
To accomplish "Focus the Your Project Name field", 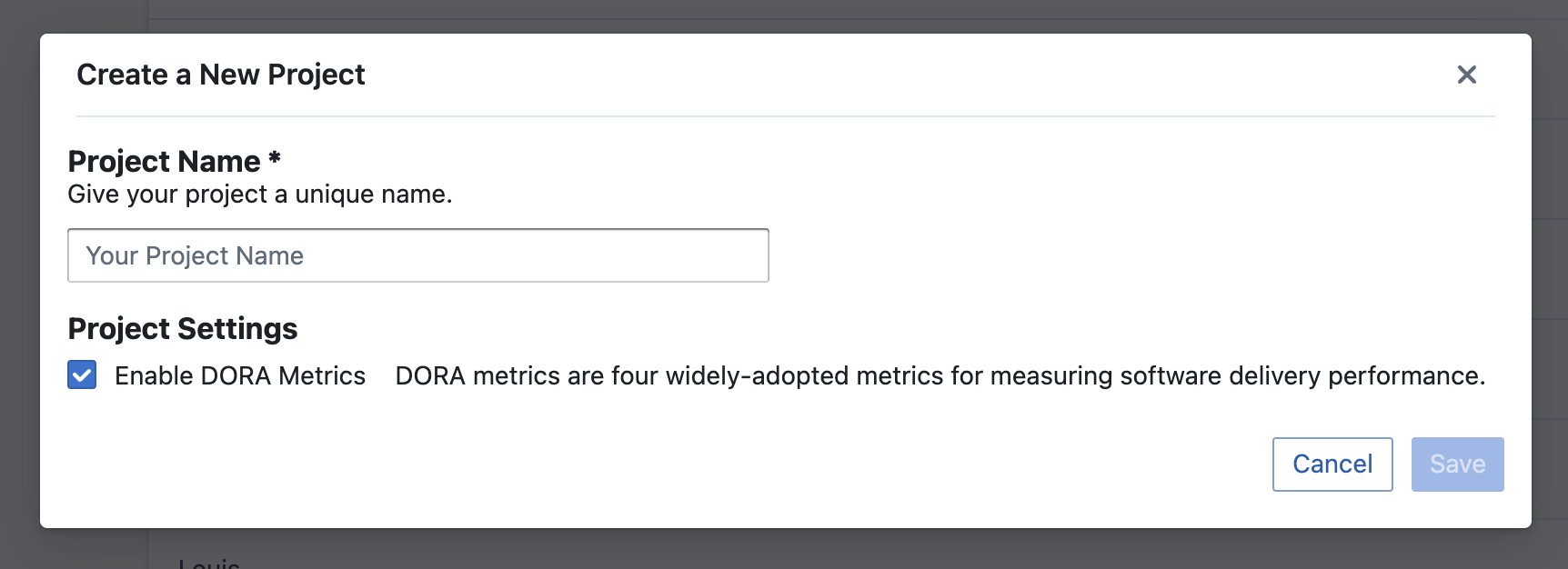I will [417, 255].
